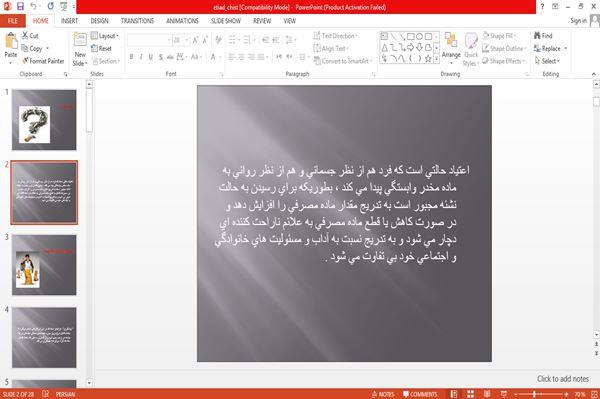Toggle text Shadow formatting

click(161, 57)
